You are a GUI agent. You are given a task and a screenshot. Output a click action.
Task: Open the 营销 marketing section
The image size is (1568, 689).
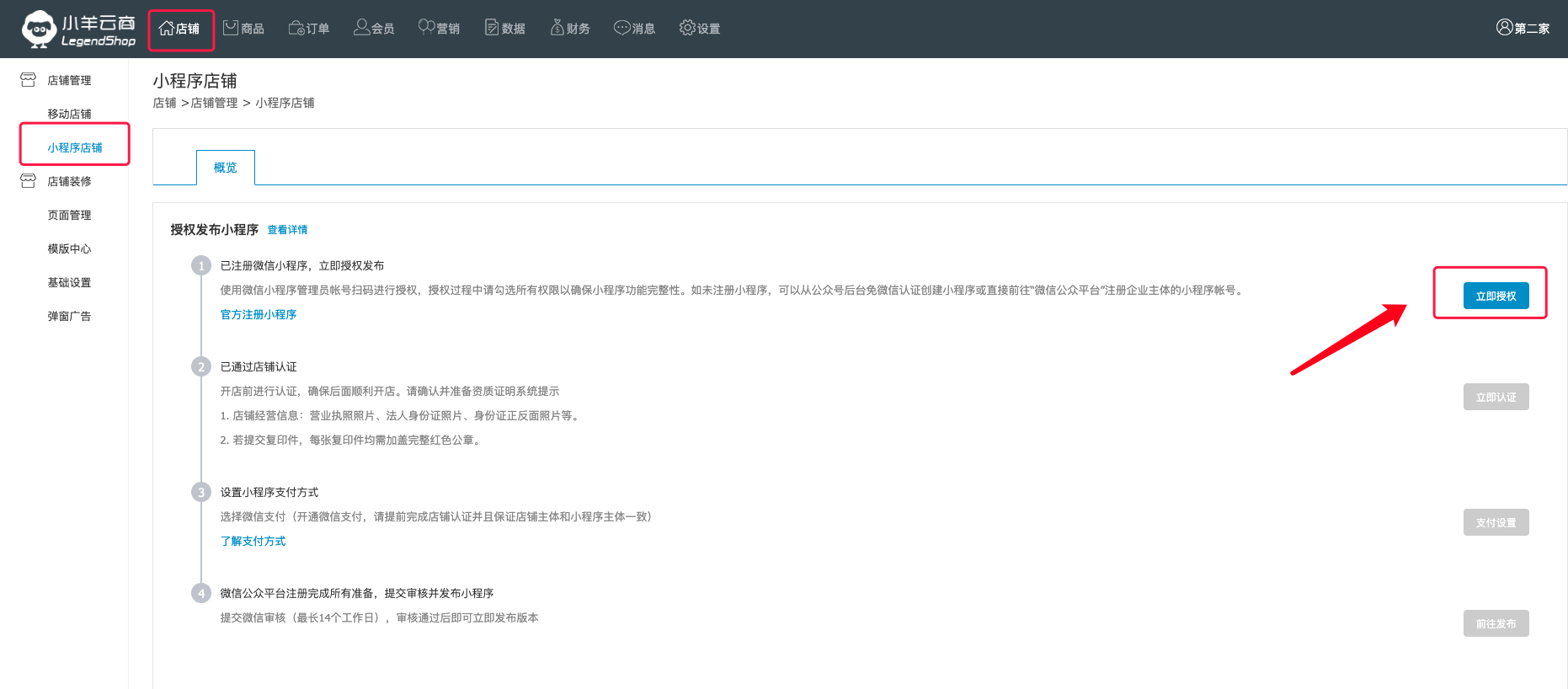440,29
